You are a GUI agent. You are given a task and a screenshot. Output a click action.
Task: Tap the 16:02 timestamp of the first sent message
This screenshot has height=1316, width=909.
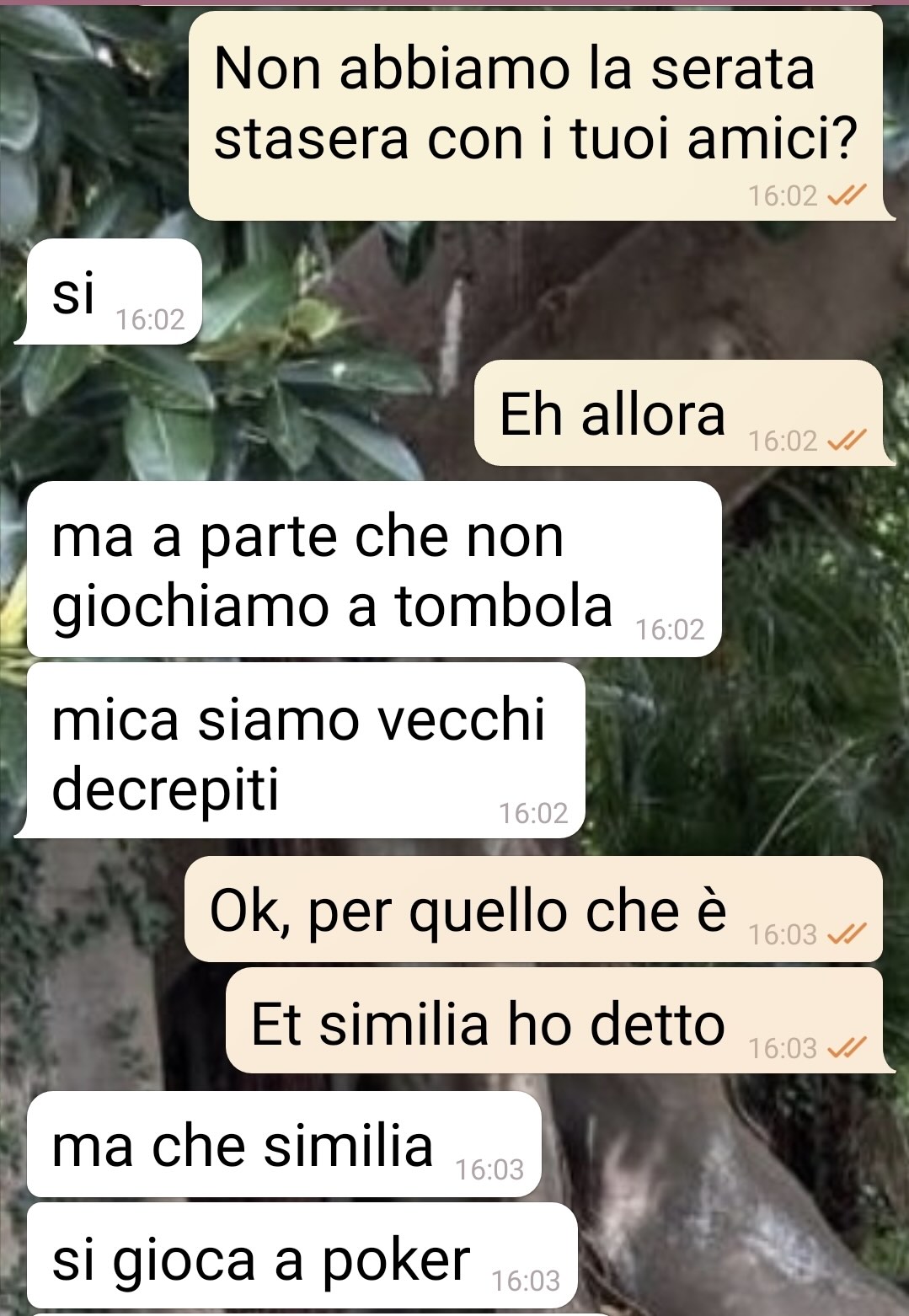point(783,196)
